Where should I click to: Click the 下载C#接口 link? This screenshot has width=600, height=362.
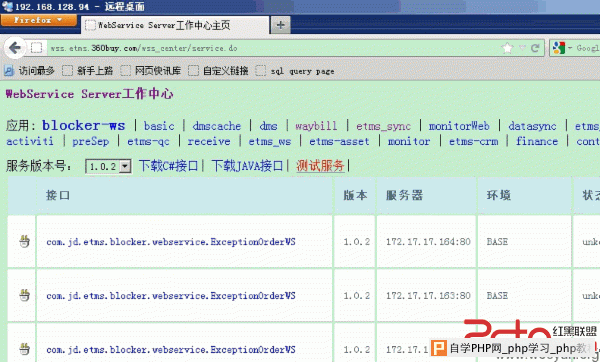point(168,166)
